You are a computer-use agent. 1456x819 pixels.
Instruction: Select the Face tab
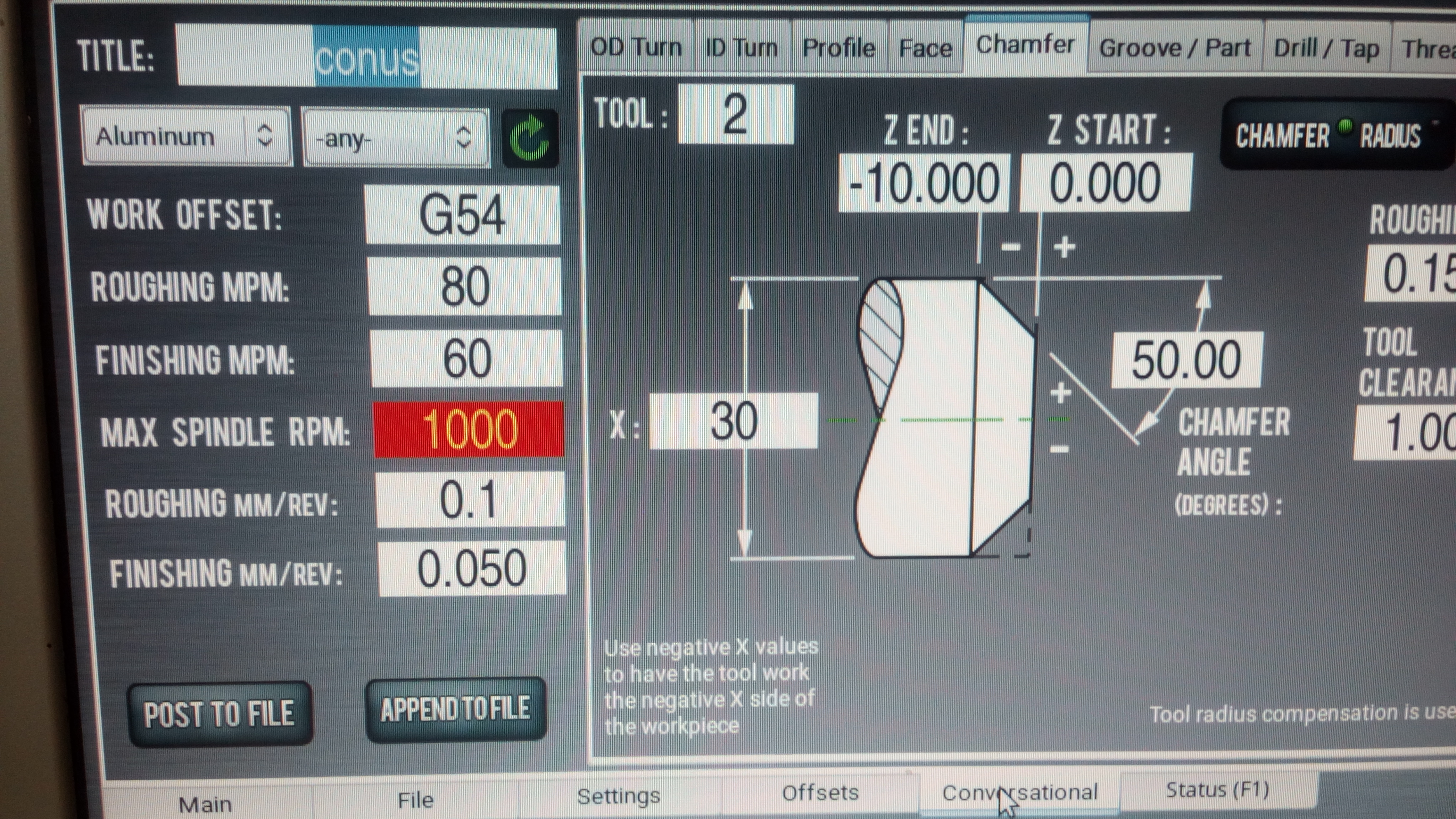click(925, 49)
